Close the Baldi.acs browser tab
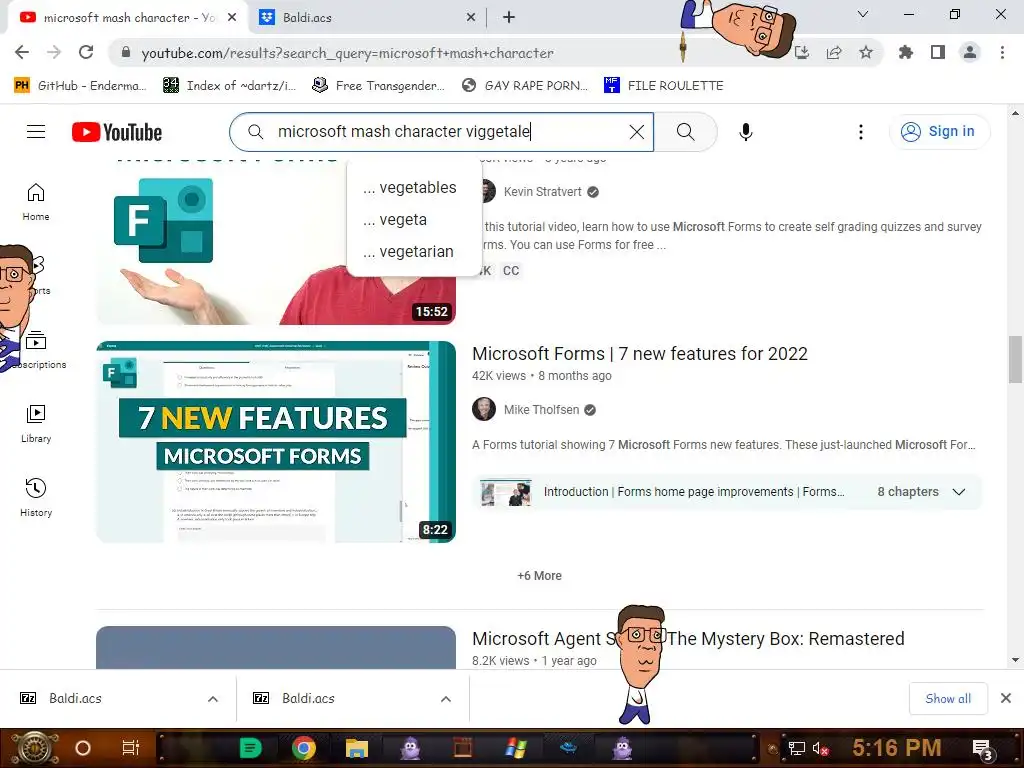 [470, 18]
